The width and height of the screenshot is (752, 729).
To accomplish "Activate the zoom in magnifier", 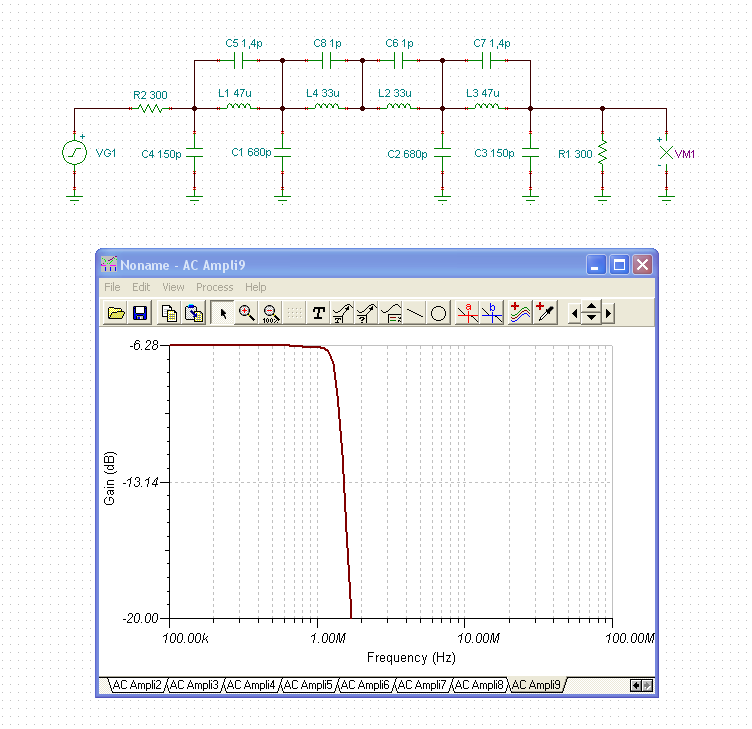I will (x=247, y=313).
